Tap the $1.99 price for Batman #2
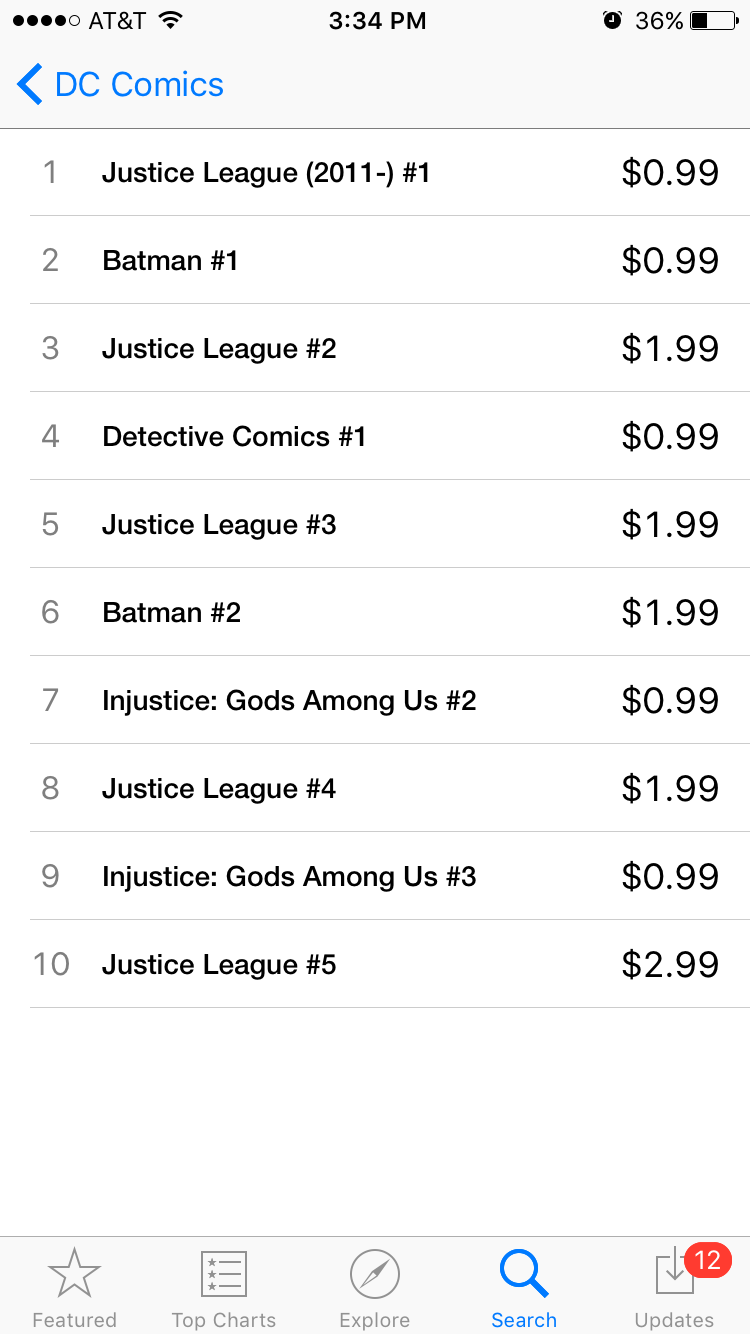The width and height of the screenshot is (750, 1334). (670, 612)
